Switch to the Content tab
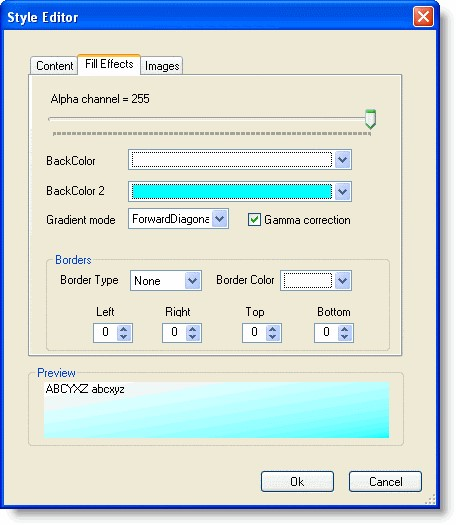 [54, 66]
